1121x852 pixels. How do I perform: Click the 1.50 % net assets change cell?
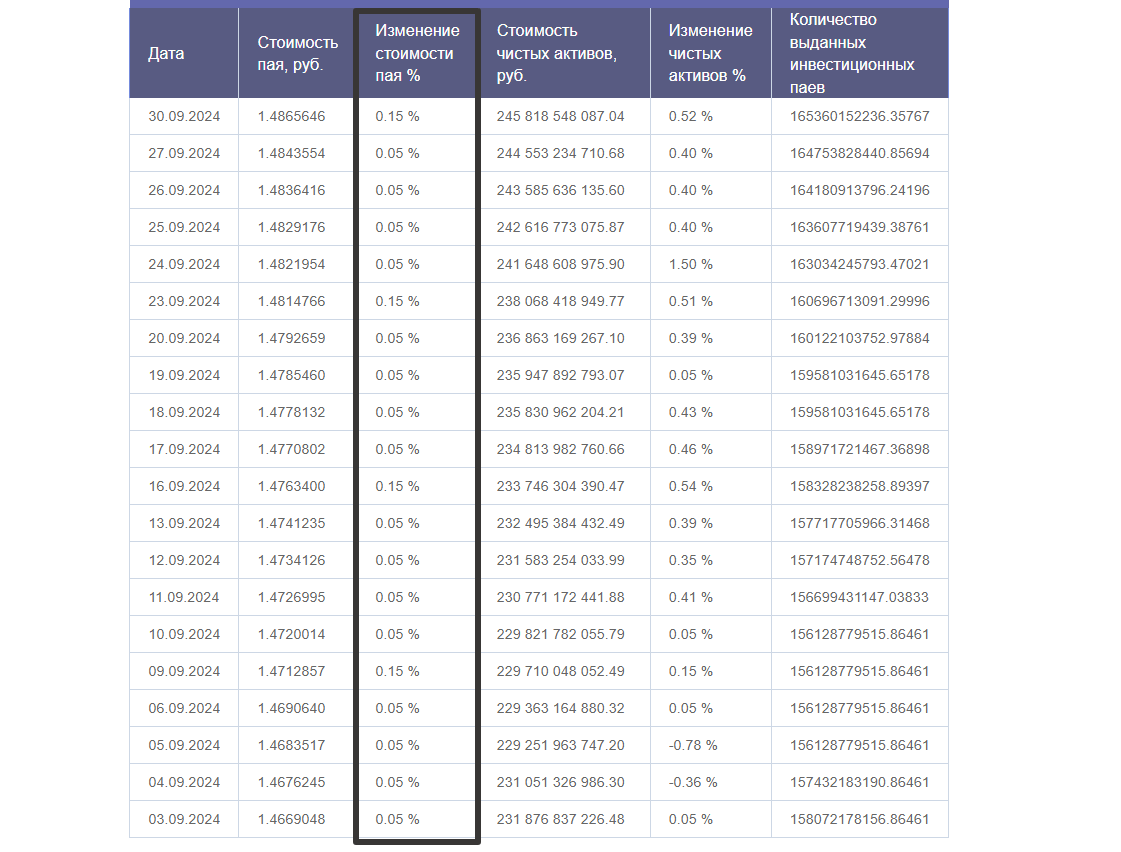(690, 264)
